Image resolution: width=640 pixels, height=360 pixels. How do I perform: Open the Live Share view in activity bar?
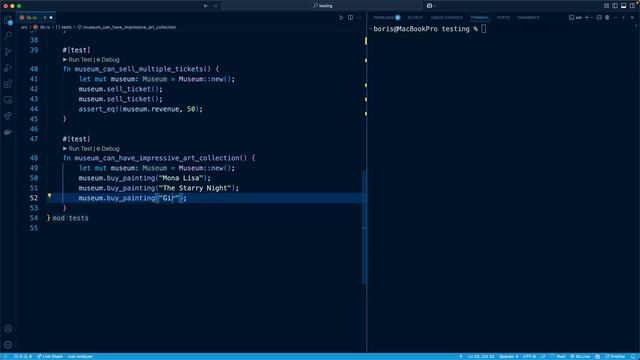pos(8,116)
